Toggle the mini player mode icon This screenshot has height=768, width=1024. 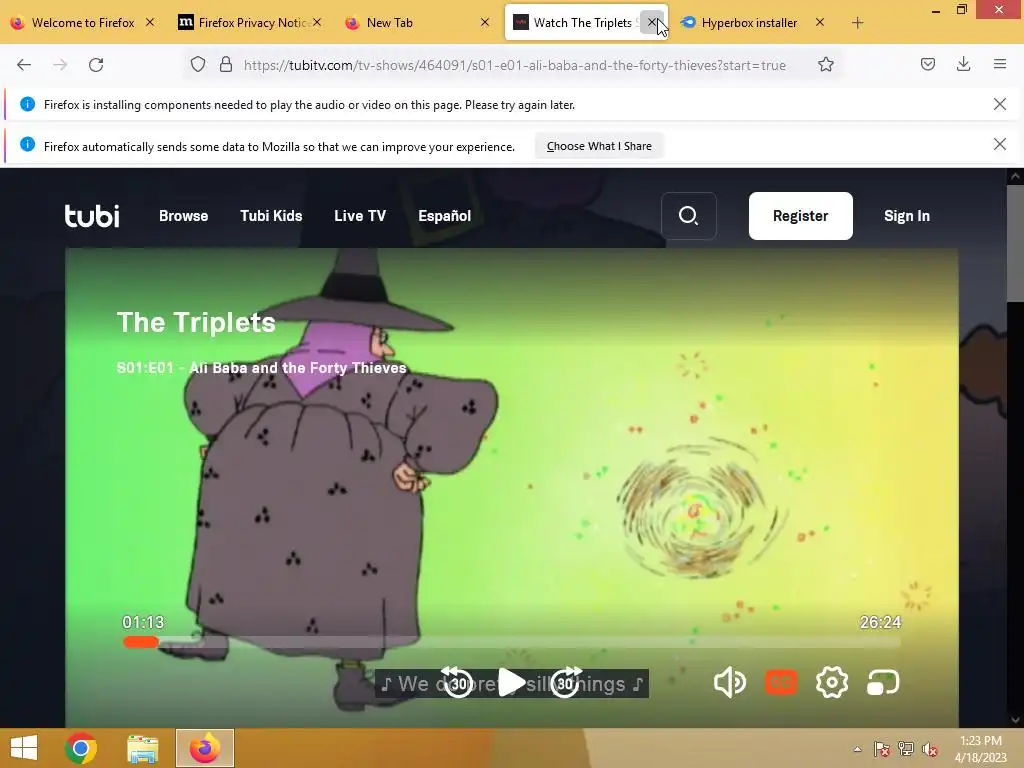pos(883,682)
